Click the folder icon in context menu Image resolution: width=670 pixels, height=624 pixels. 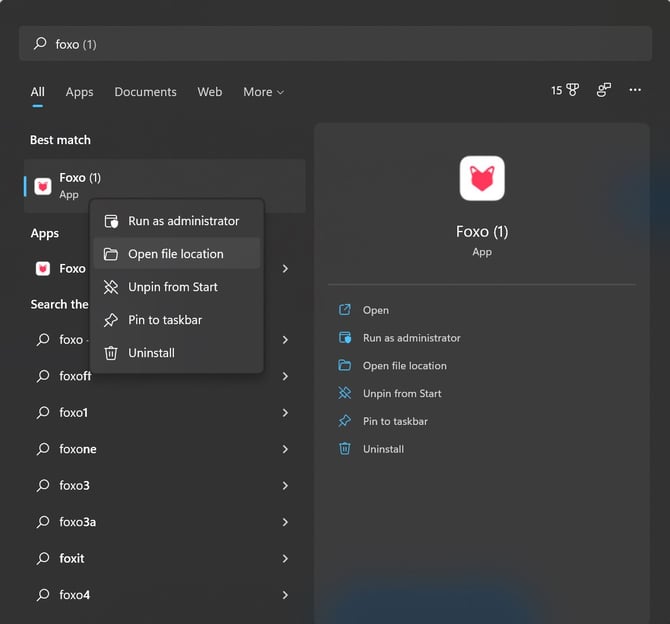click(111, 254)
